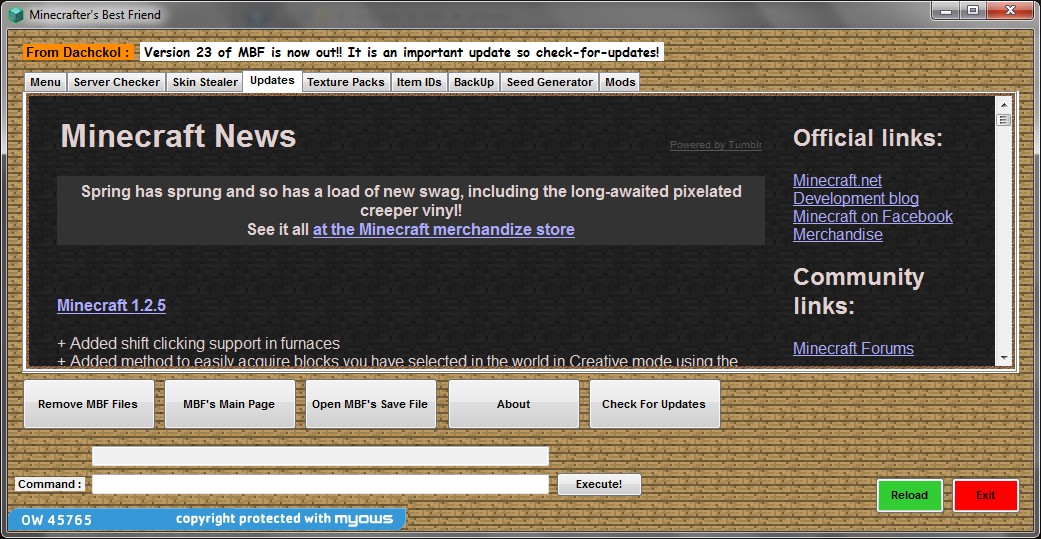
Task: Open the Texture Packs tab
Action: point(346,82)
